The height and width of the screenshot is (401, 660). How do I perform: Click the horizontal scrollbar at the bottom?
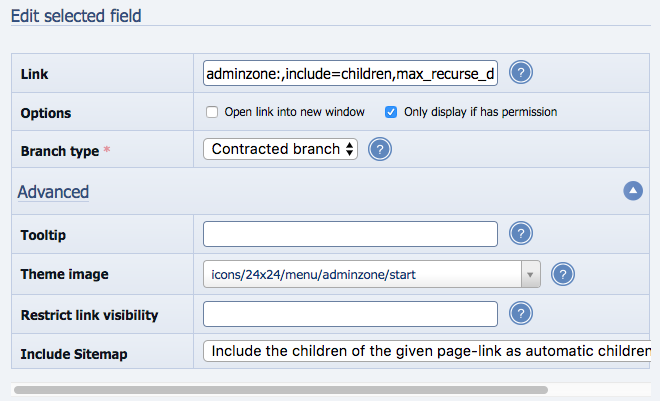pos(280,389)
